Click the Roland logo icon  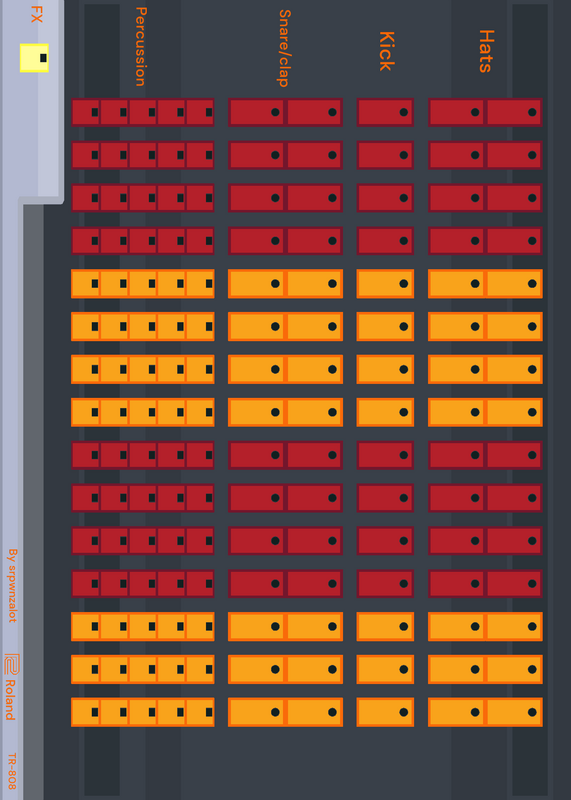pos(11,664)
